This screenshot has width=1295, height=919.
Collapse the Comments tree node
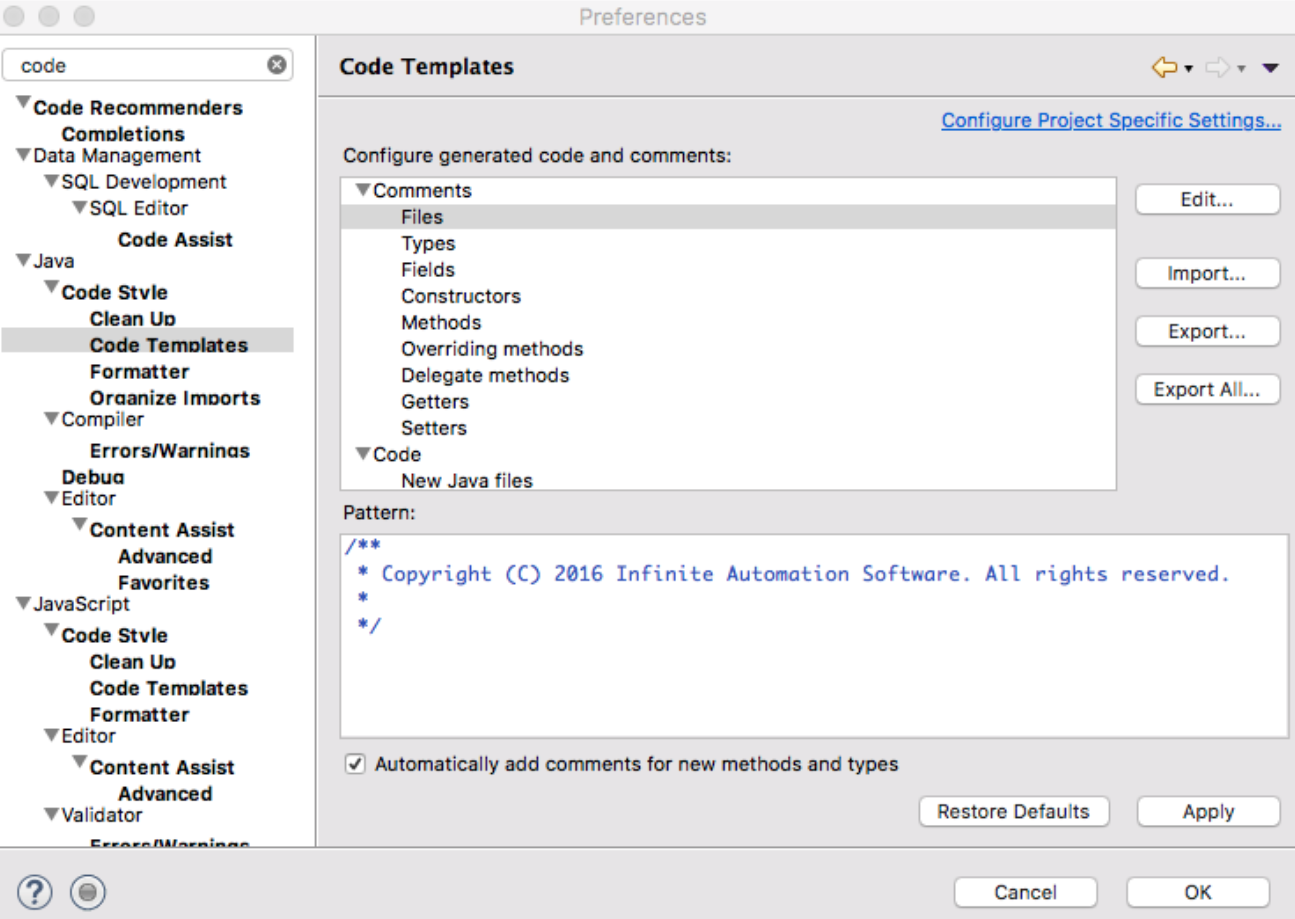(x=363, y=190)
